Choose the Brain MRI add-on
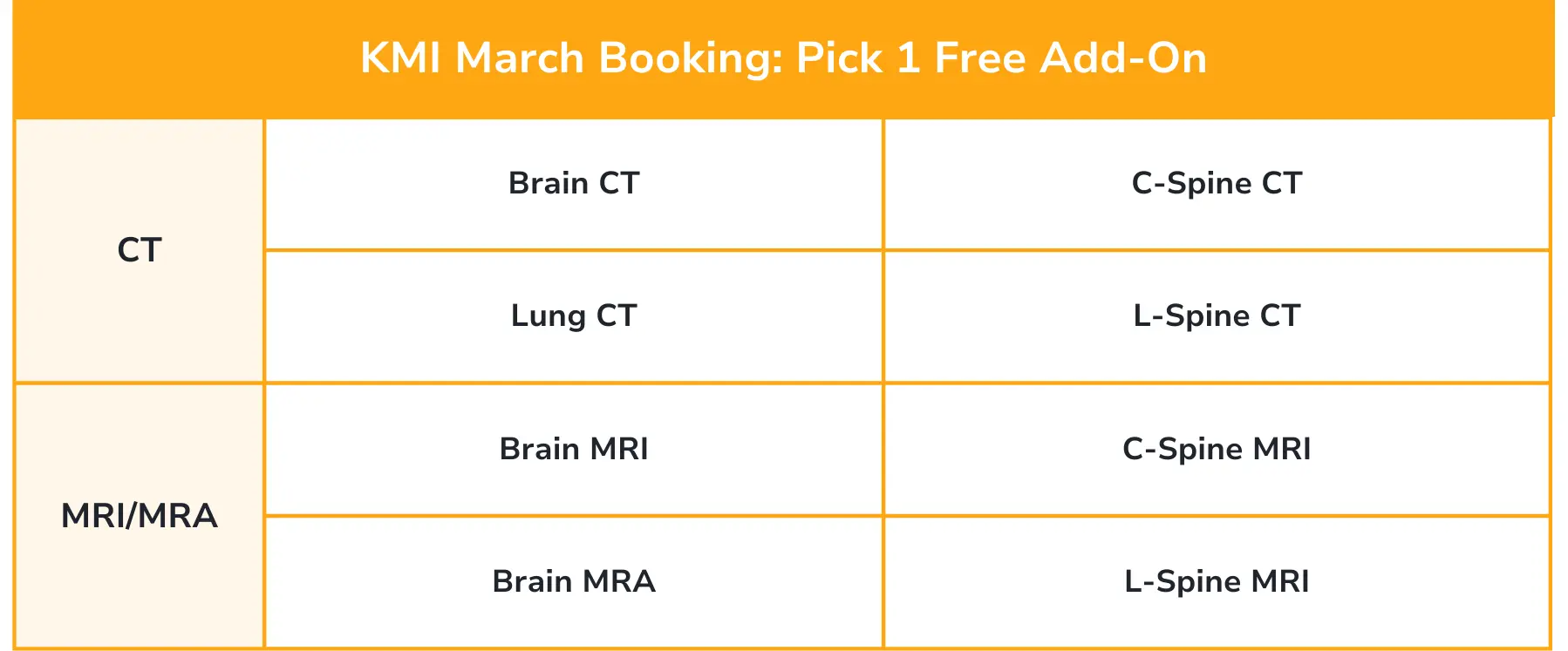The height and width of the screenshot is (651, 1568). [x=574, y=450]
